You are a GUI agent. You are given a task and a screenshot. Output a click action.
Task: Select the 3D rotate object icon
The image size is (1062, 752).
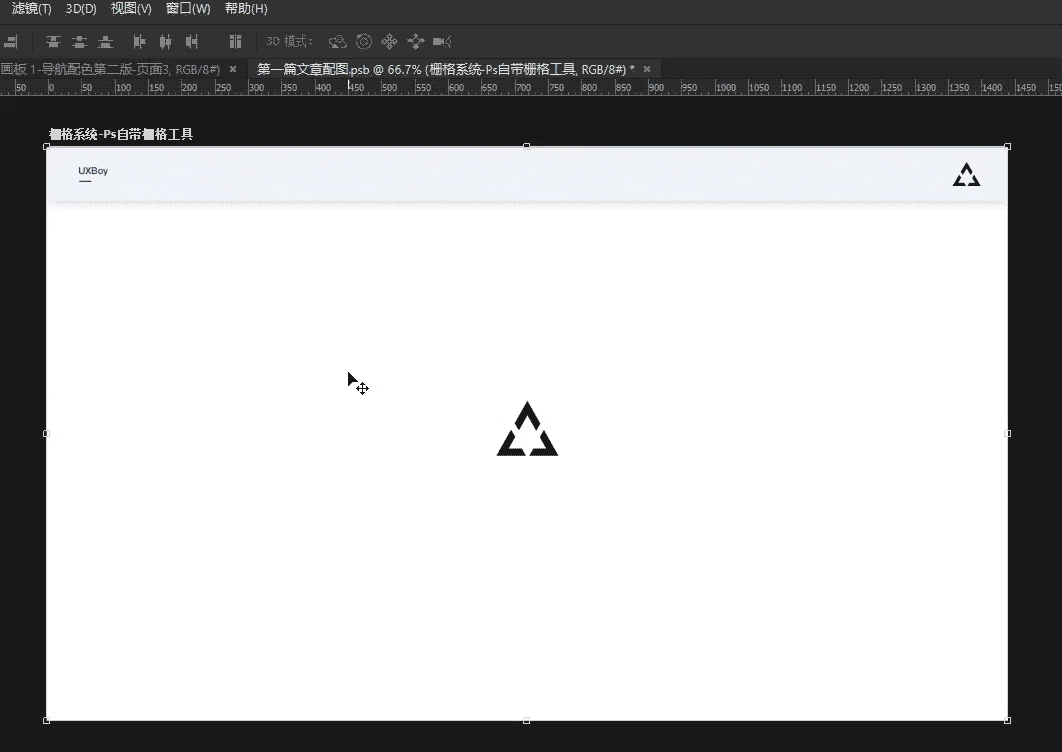pyautogui.click(x=337, y=42)
